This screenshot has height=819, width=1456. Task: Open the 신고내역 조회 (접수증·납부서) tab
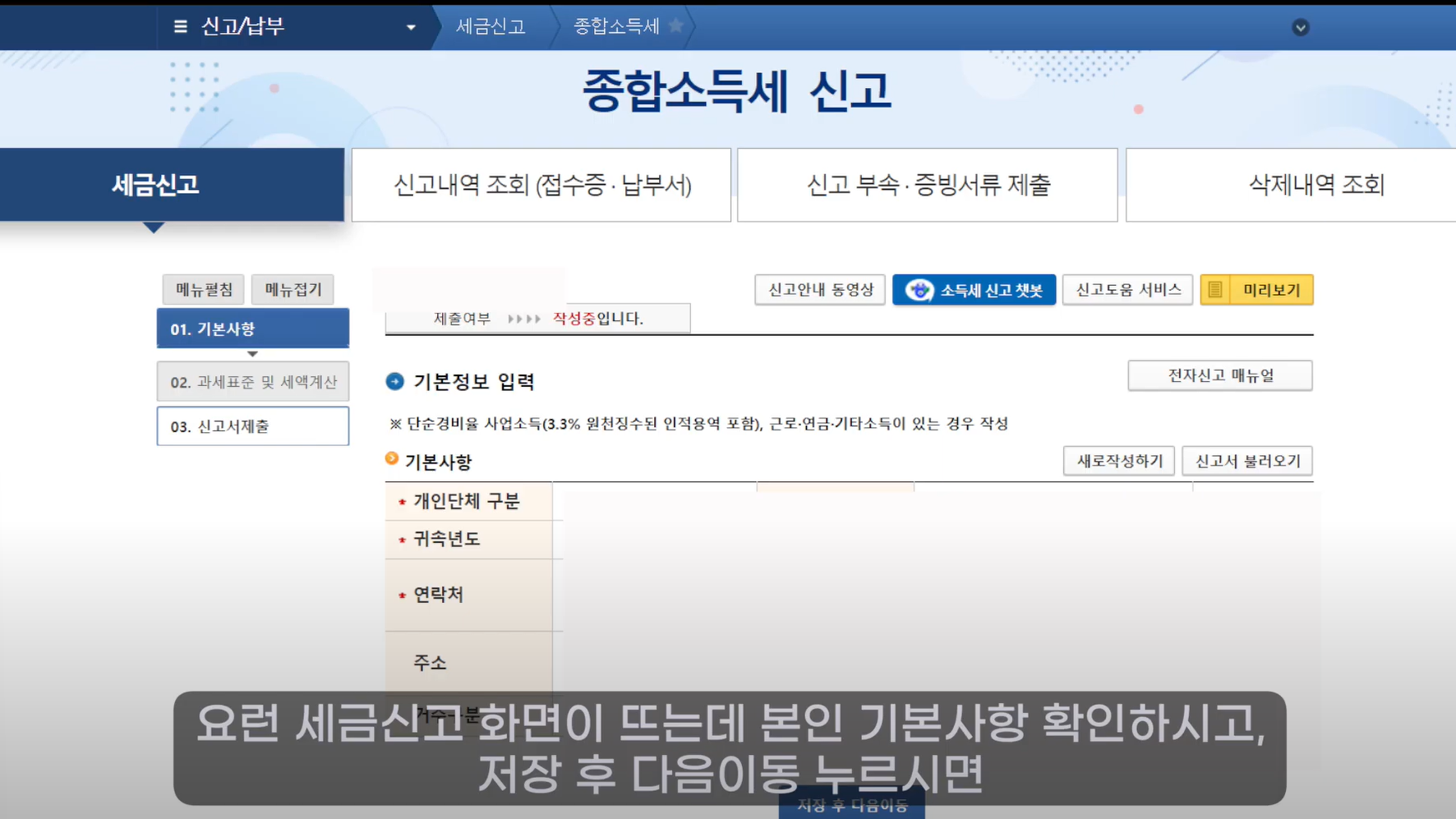(x=541, y=185)
